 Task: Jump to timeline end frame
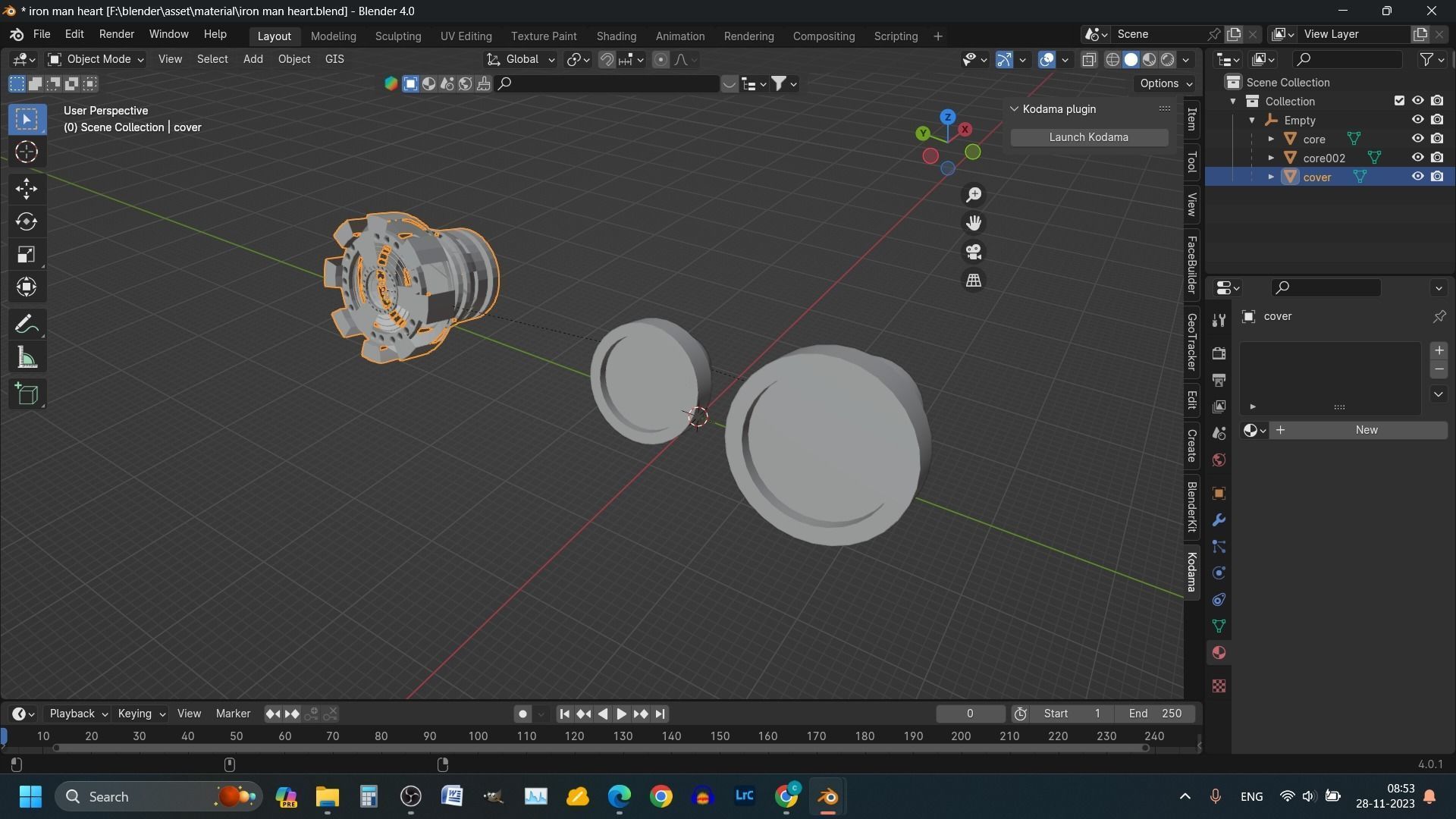tap(660, 714)
